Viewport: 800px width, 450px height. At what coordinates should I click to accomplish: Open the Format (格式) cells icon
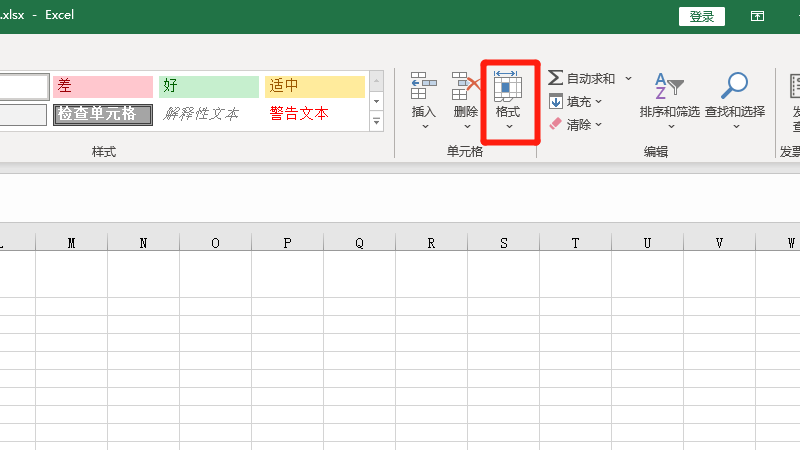(x=508, y=88)
